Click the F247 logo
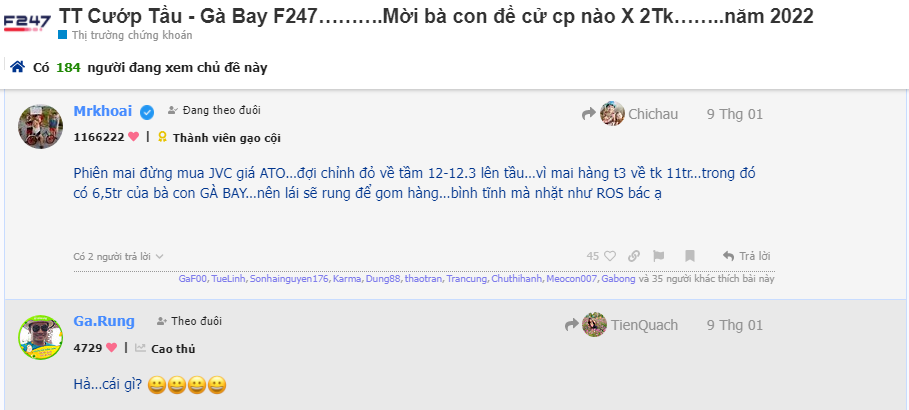 [27, 23]
